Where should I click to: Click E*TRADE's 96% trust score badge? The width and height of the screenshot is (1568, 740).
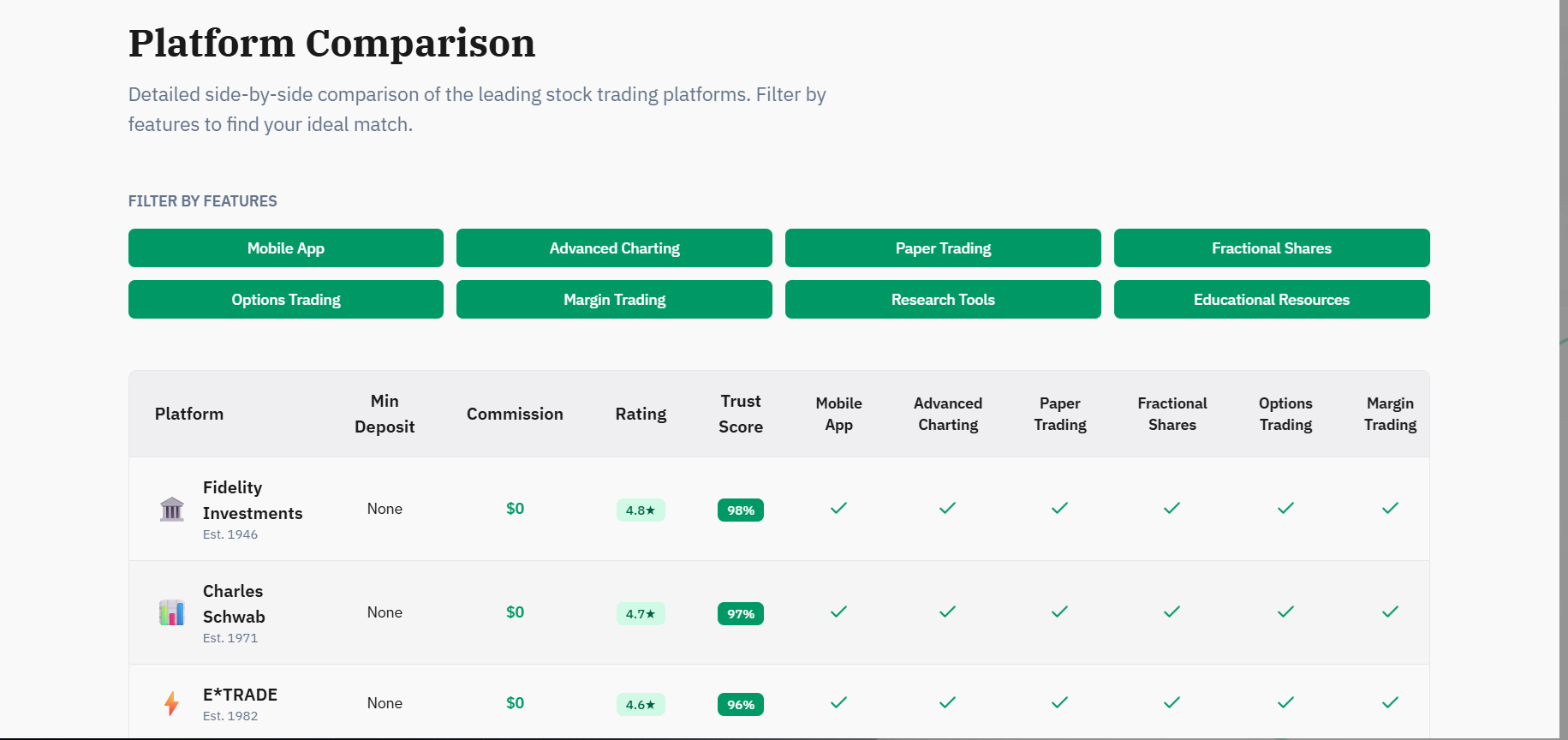pyautogui.click(x=741, y=704)
